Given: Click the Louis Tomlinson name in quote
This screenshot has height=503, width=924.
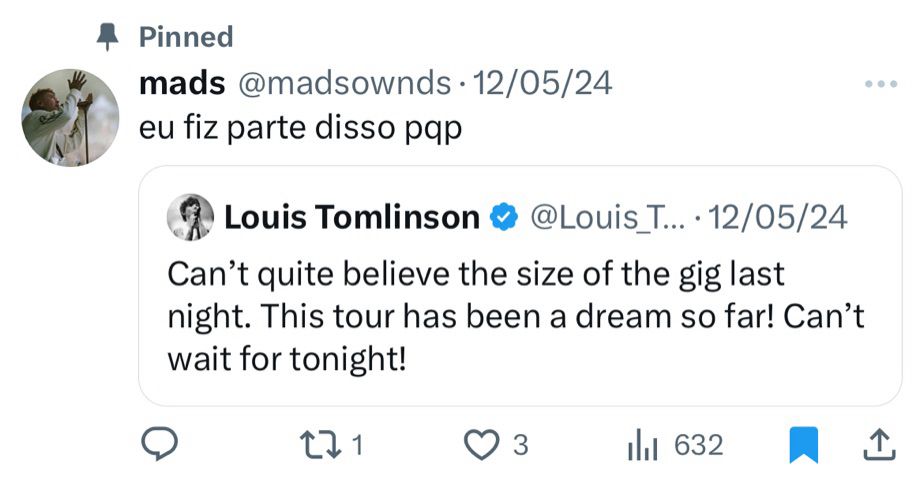Looking at the screenshot, I should [x=352, y=217].
